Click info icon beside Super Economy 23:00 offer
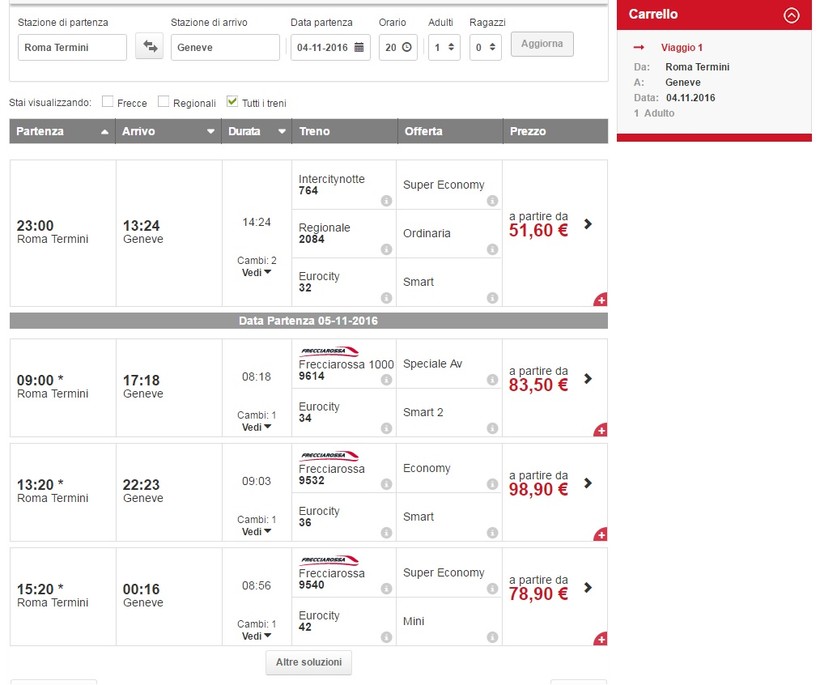This screenshot has width=820, height=685. click(492, 201)
